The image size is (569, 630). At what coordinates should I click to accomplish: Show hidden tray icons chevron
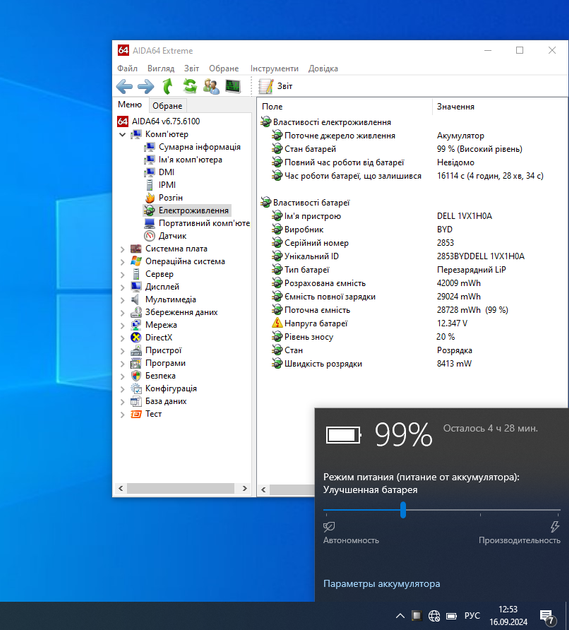point(400,616)
